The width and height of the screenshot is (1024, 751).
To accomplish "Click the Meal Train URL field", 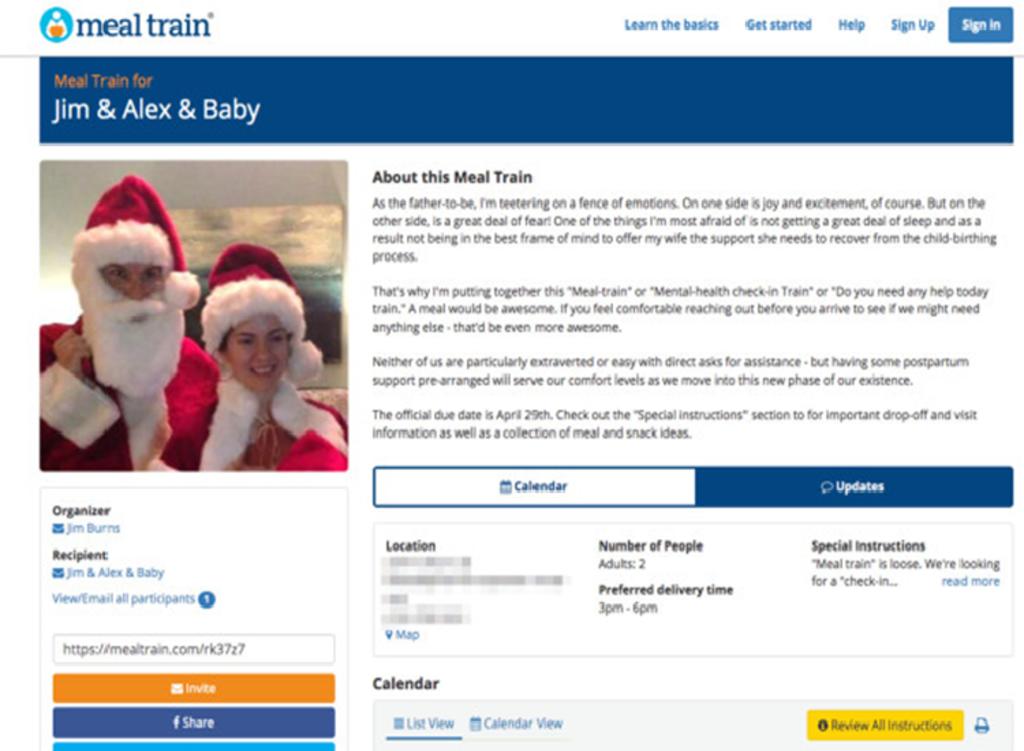I will click(x=193, y=649).
